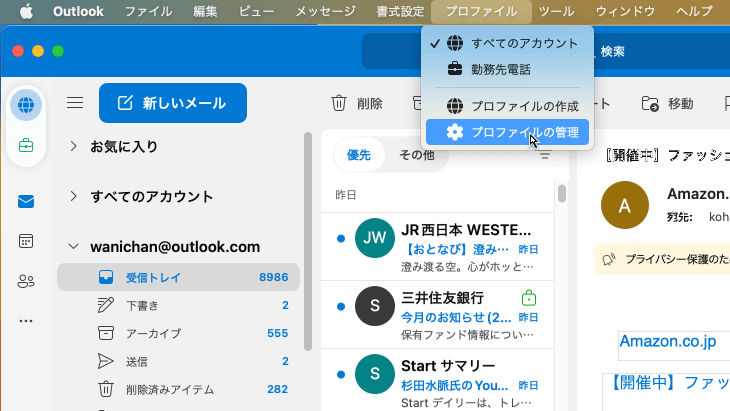Click the privacy protection notice icon
Screen dimensions: 730x411
[x=609, y=259]
